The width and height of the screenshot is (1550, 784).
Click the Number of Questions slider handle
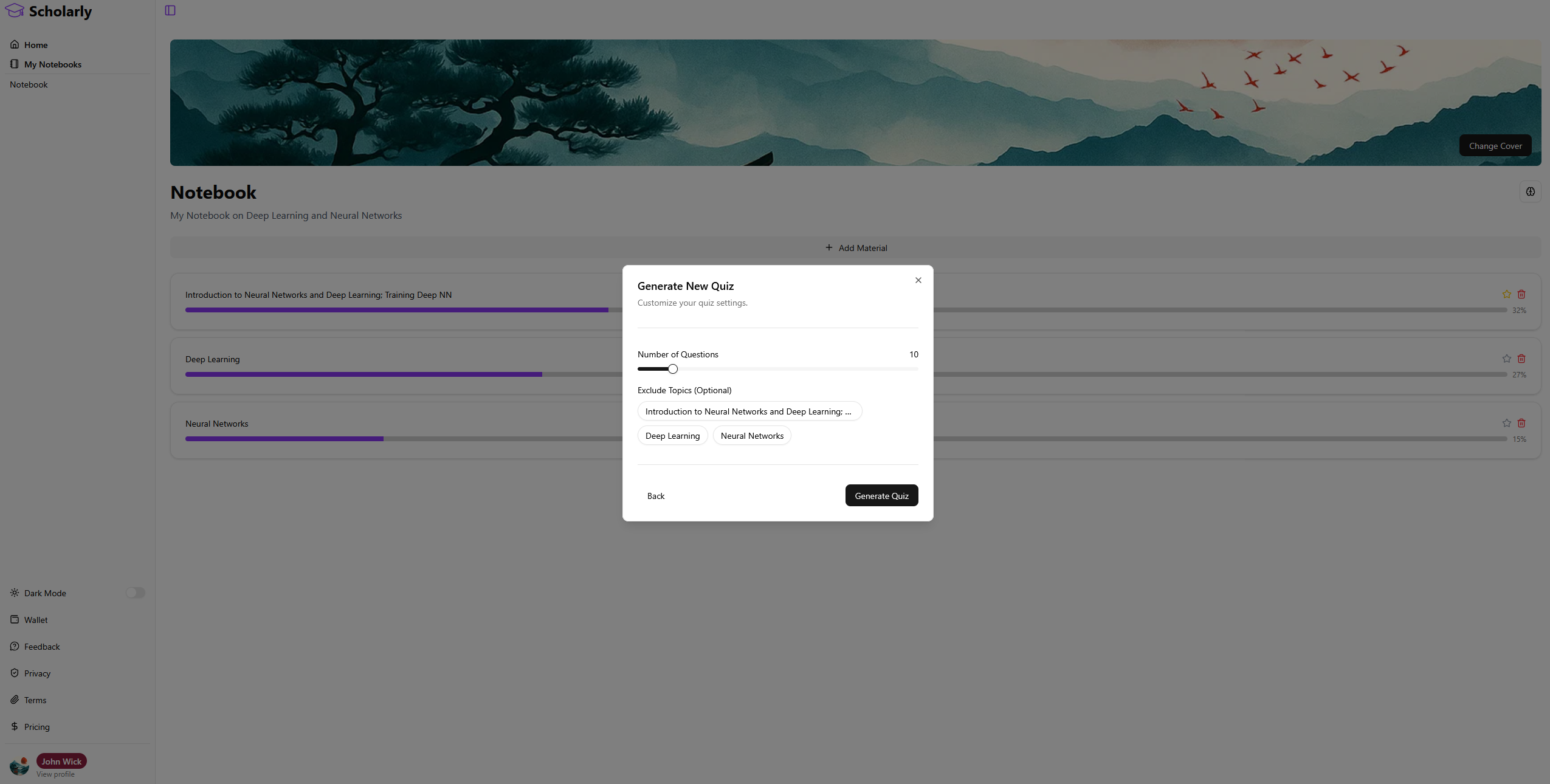coord(672,369)
